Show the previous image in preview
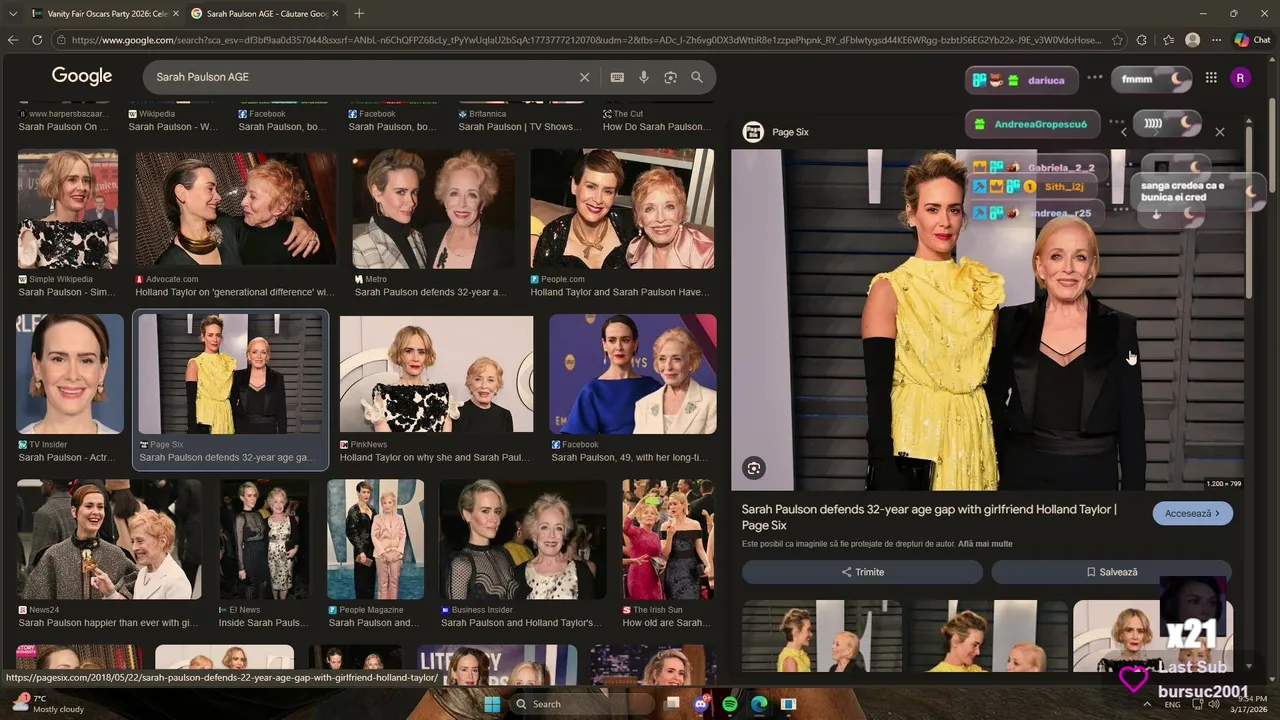Screen dimensions: 1280x720 1123,132
